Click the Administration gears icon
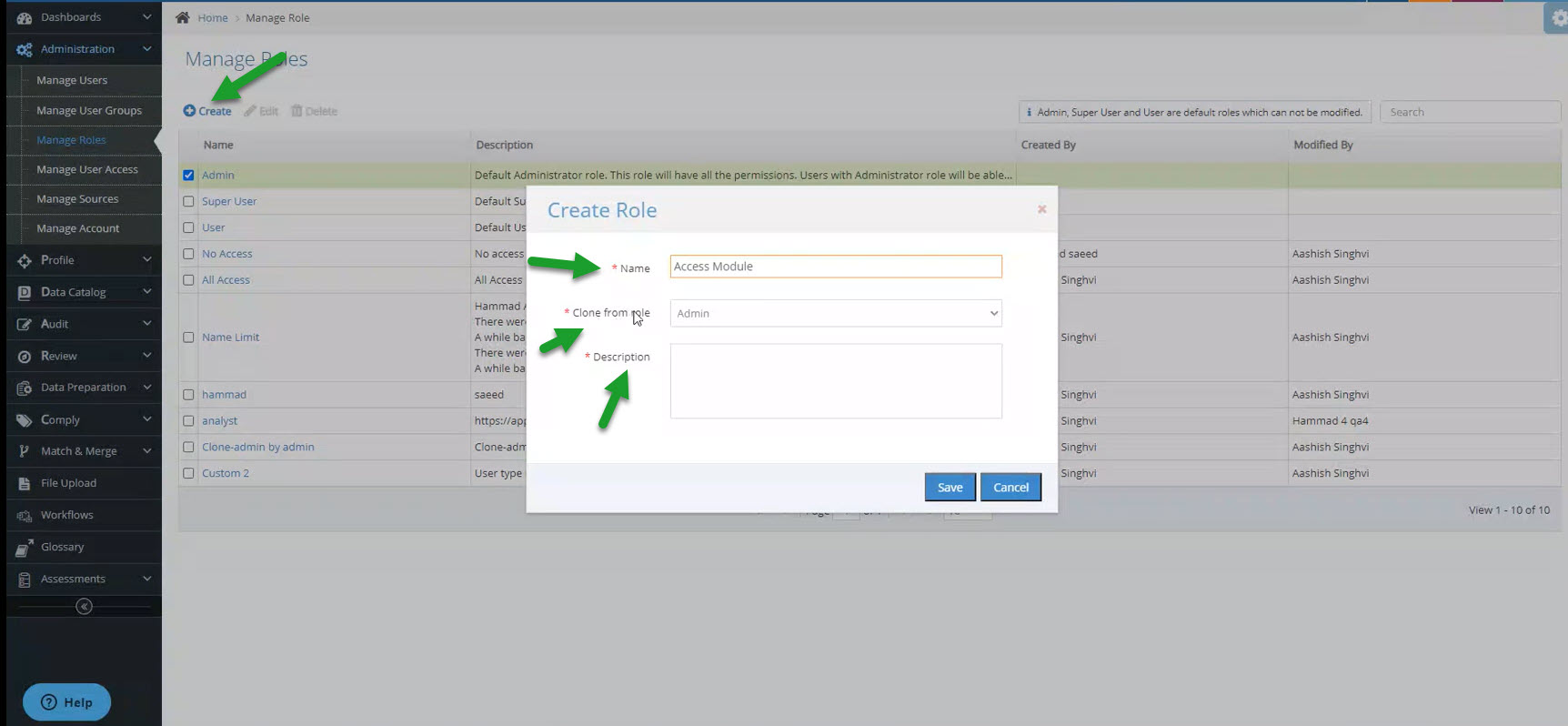Viewport: 1568px width, 726px height. pyautogui.click(x=24, y=49)
